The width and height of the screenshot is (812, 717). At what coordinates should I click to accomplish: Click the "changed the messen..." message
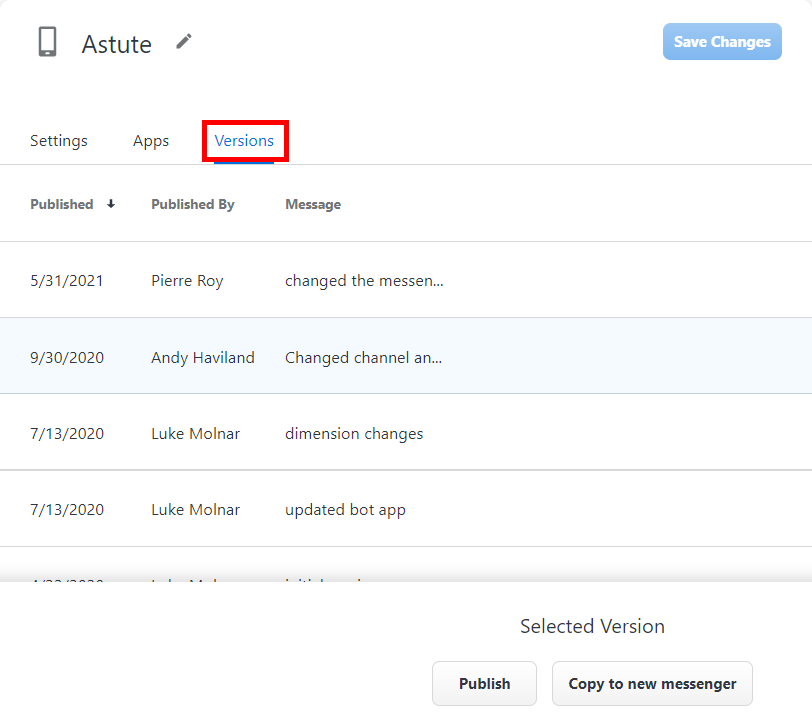point(364,281)
